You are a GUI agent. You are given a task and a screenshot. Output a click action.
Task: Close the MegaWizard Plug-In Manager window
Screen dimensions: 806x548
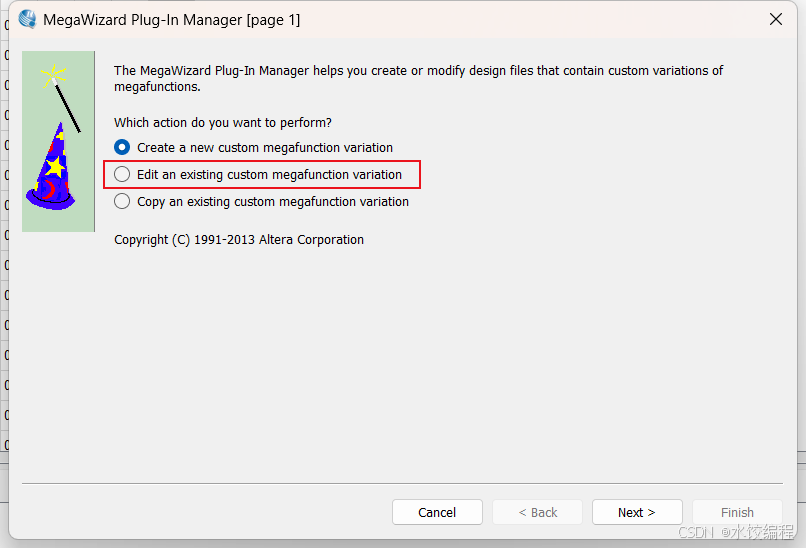pos(776,20)
